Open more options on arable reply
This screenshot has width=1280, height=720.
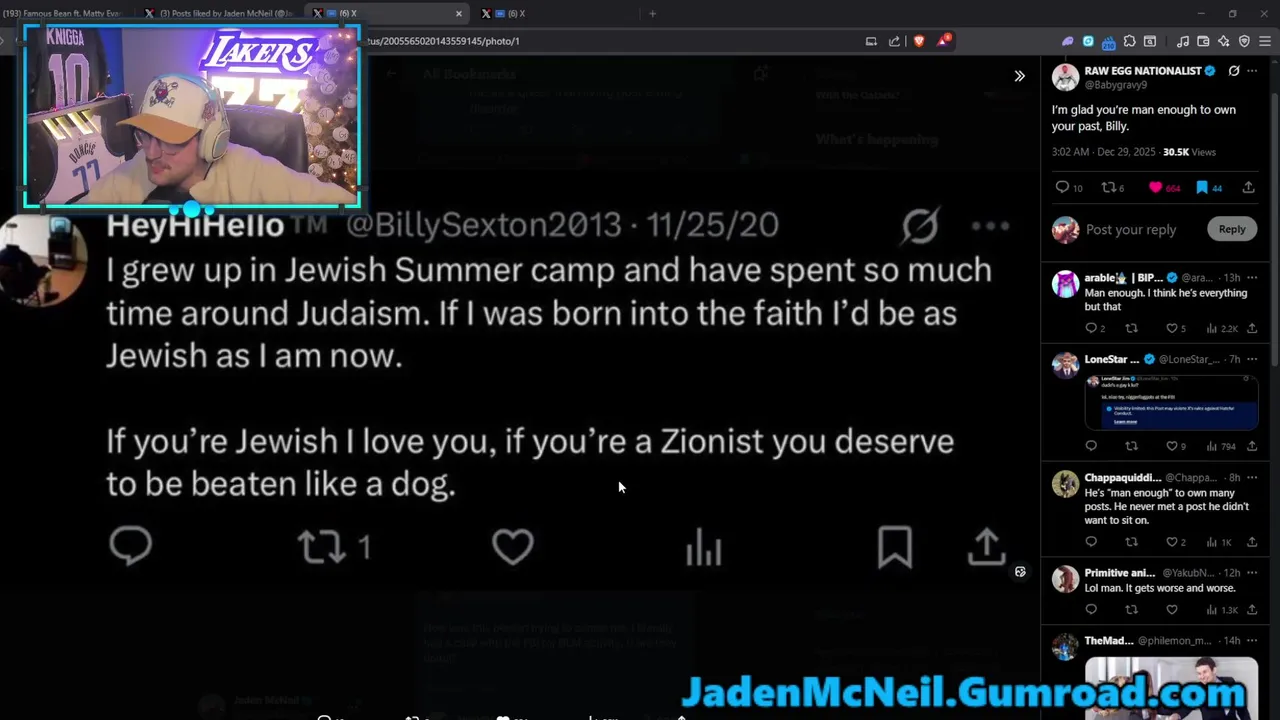coord(1251,277)
